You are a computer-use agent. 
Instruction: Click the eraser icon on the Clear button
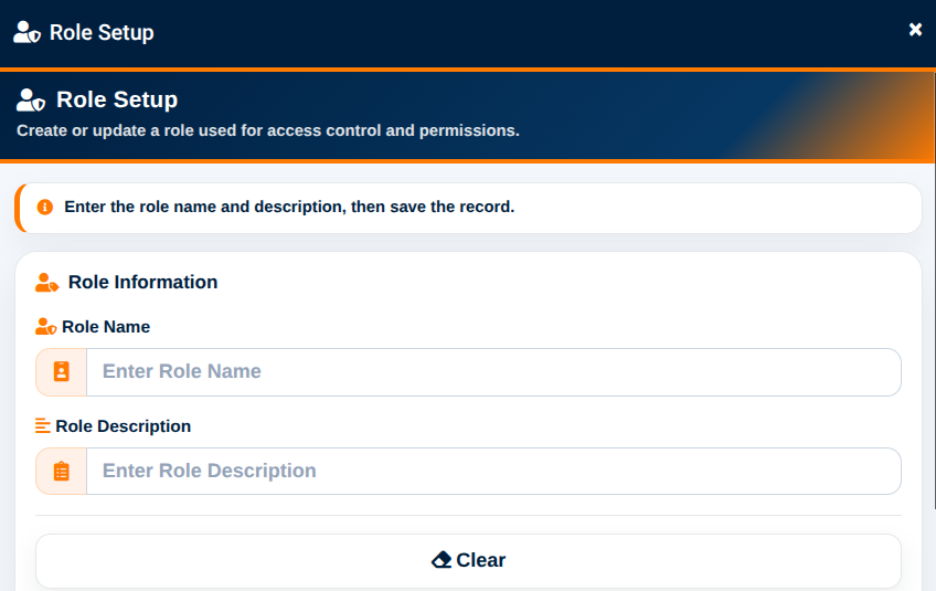tap(441, 560)
